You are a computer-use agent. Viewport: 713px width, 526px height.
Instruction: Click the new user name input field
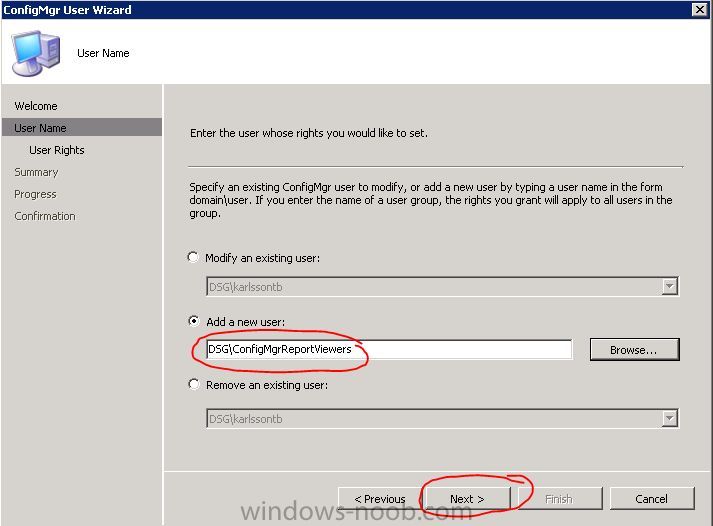point(389,349)
